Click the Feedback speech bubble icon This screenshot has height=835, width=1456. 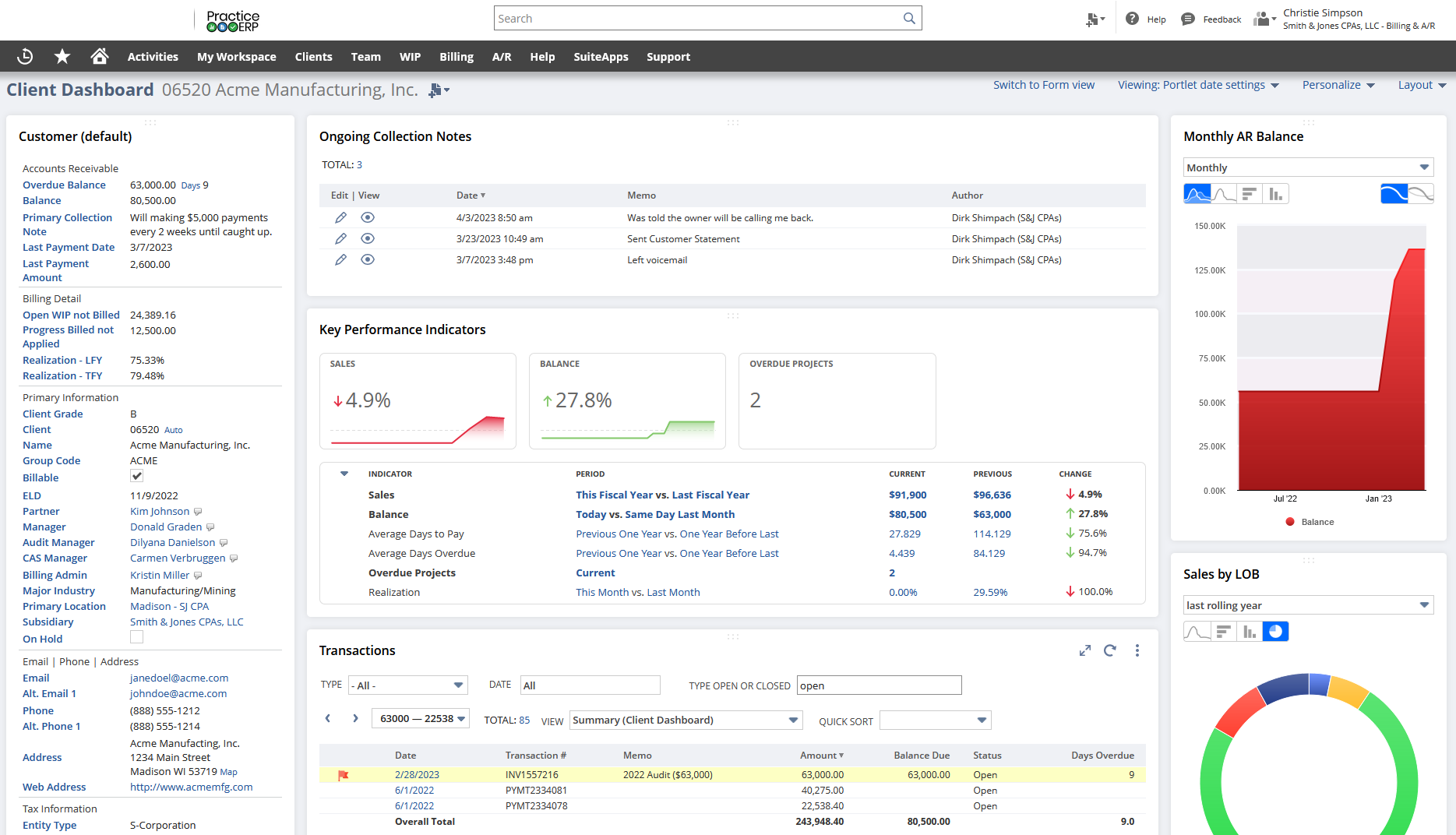click(1187, 19)
